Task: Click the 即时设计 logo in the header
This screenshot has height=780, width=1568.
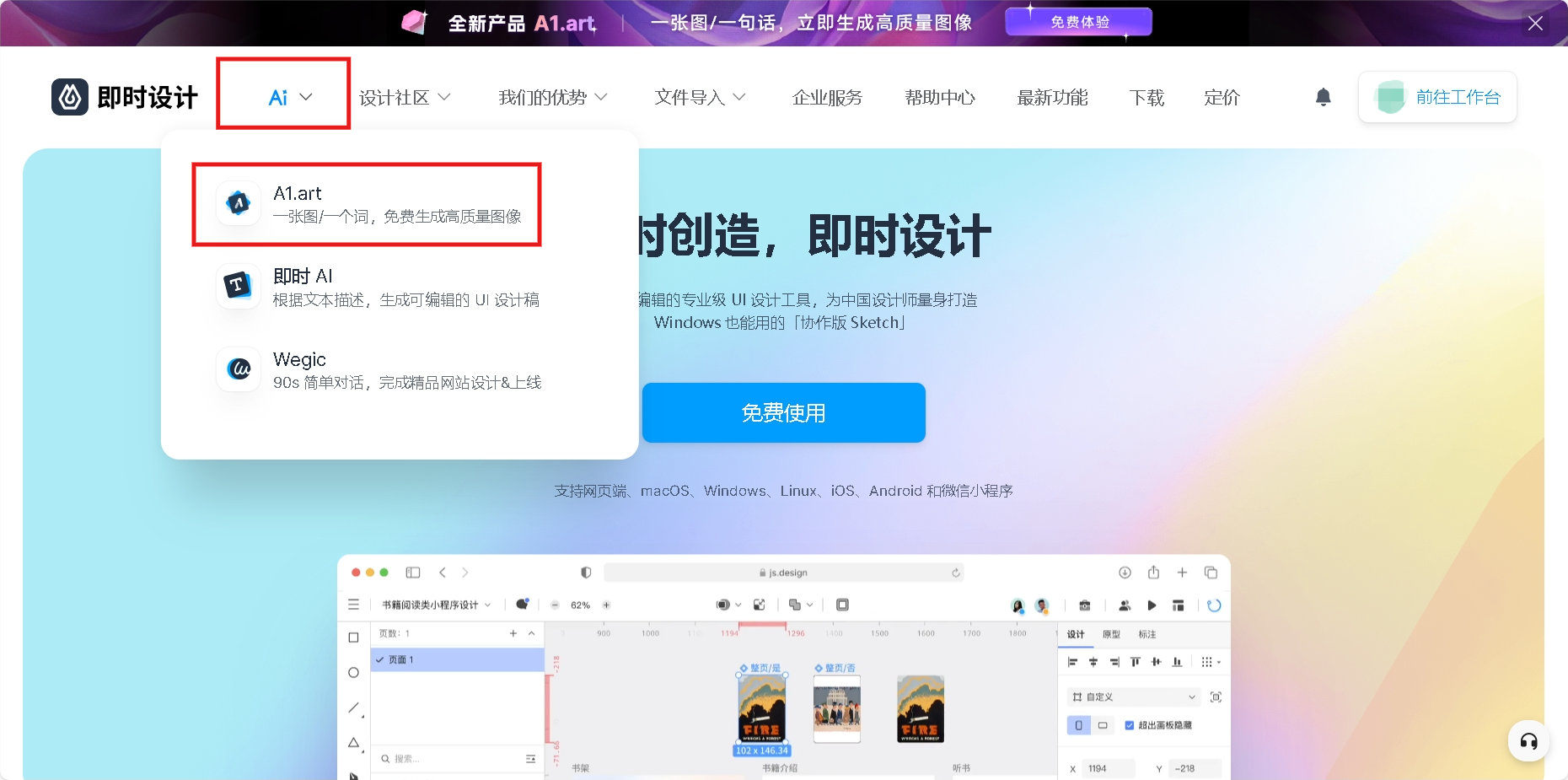Action: pos(124,97)
